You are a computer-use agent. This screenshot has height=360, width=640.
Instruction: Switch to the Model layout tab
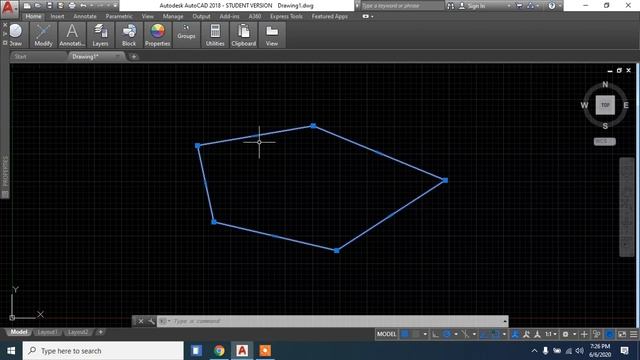click(x=19, y=332)
